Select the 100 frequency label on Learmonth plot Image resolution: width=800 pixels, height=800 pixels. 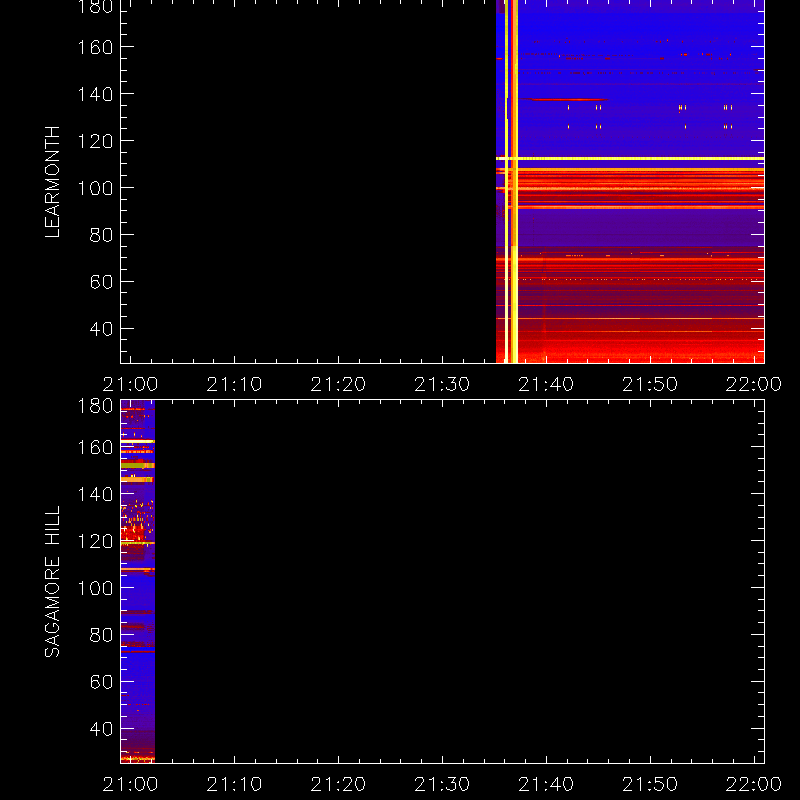pyautogui.click(x=95, y=188)
